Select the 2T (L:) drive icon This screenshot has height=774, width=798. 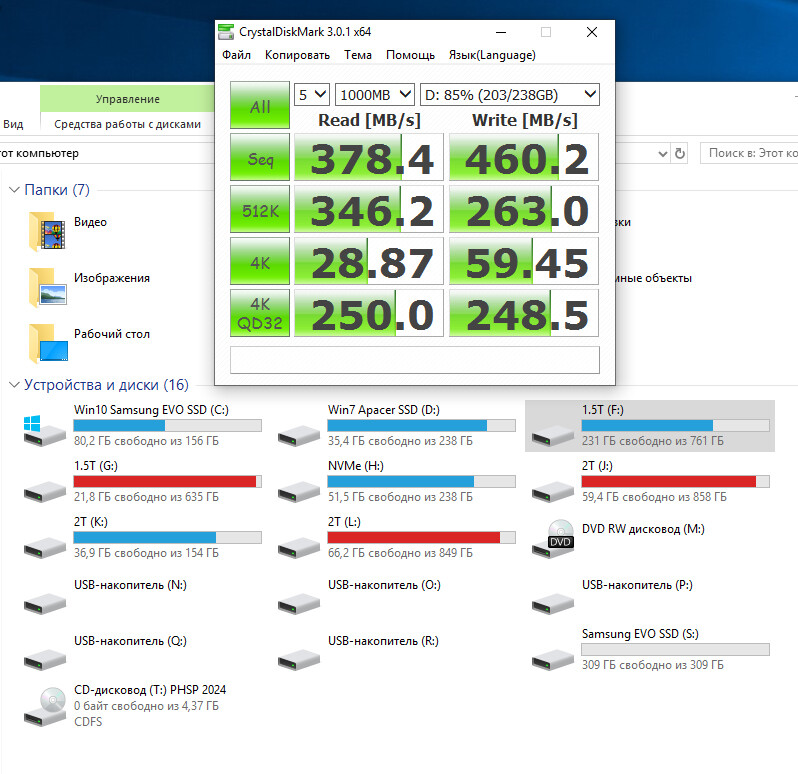tap(299, 547)
